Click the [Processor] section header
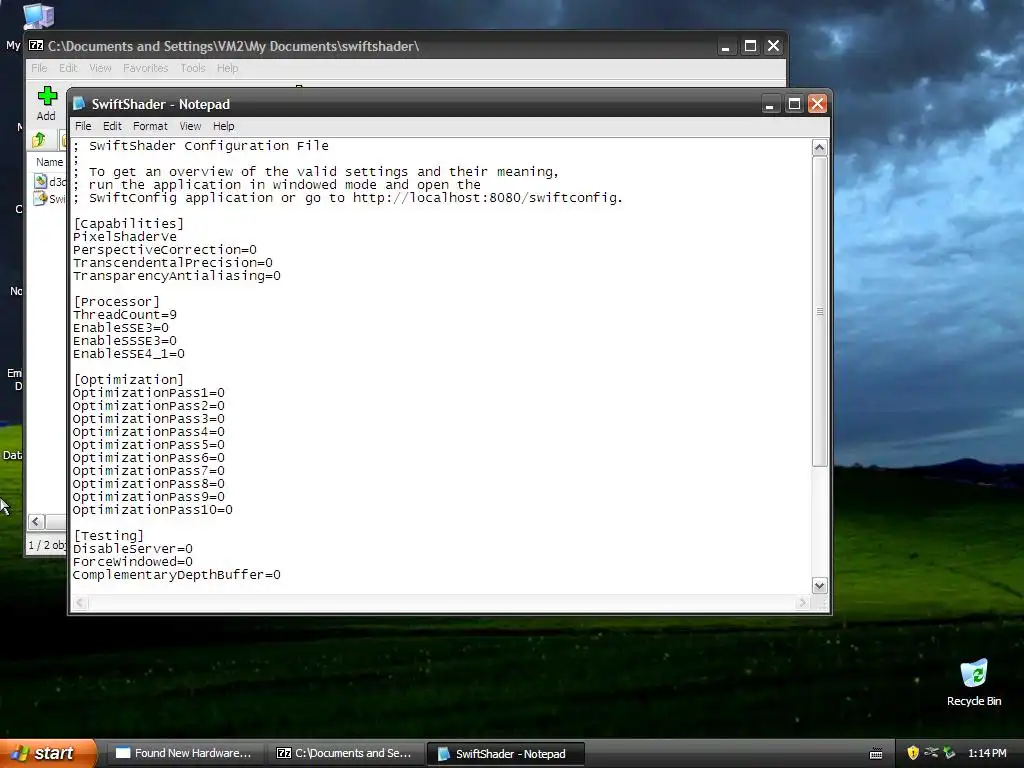1024x768 pixels. [116, 302]
